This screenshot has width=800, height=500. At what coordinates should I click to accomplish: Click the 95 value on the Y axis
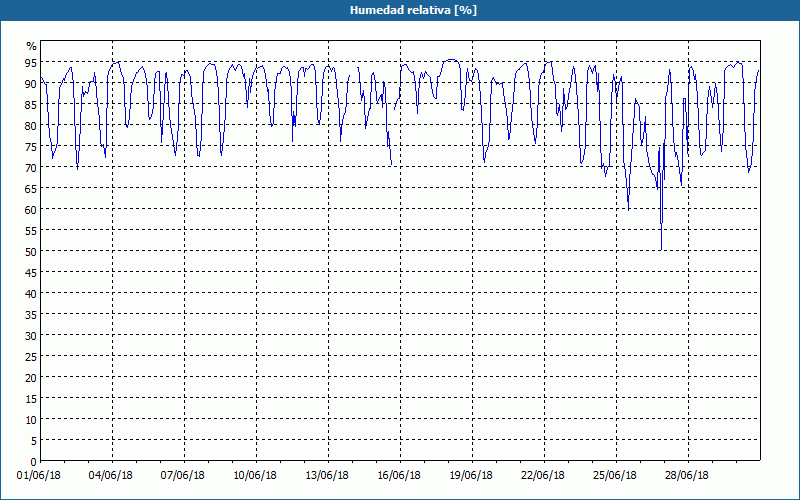click(x=31, y=63)
